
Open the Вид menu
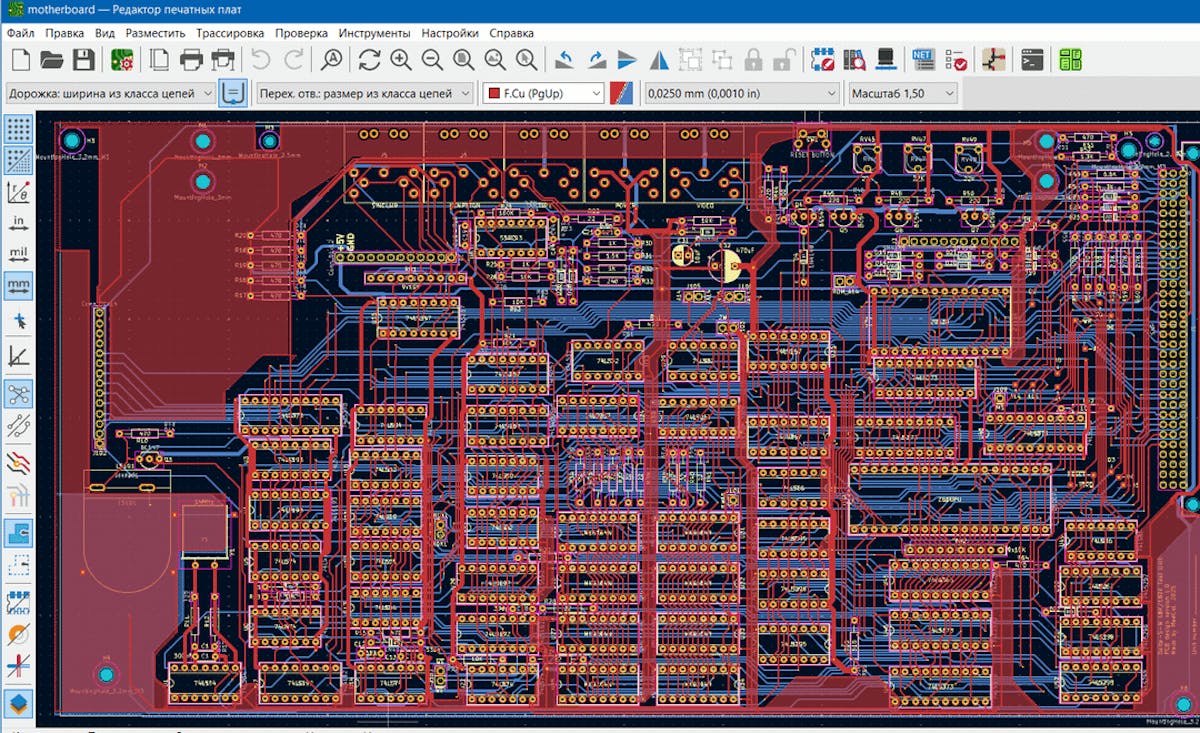tap(105, 33)
